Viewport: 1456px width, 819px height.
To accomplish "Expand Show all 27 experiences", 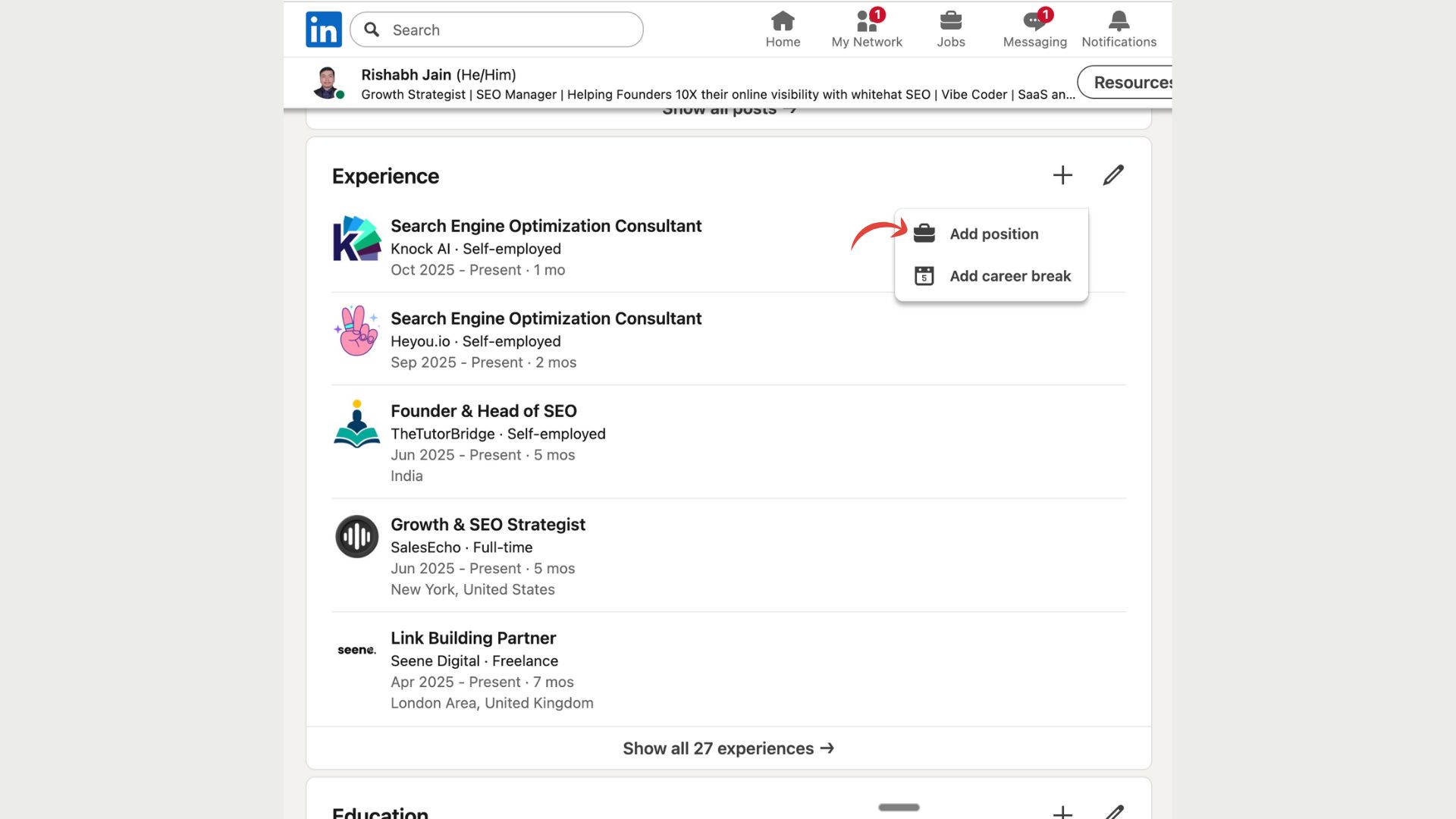I will 728,748.
